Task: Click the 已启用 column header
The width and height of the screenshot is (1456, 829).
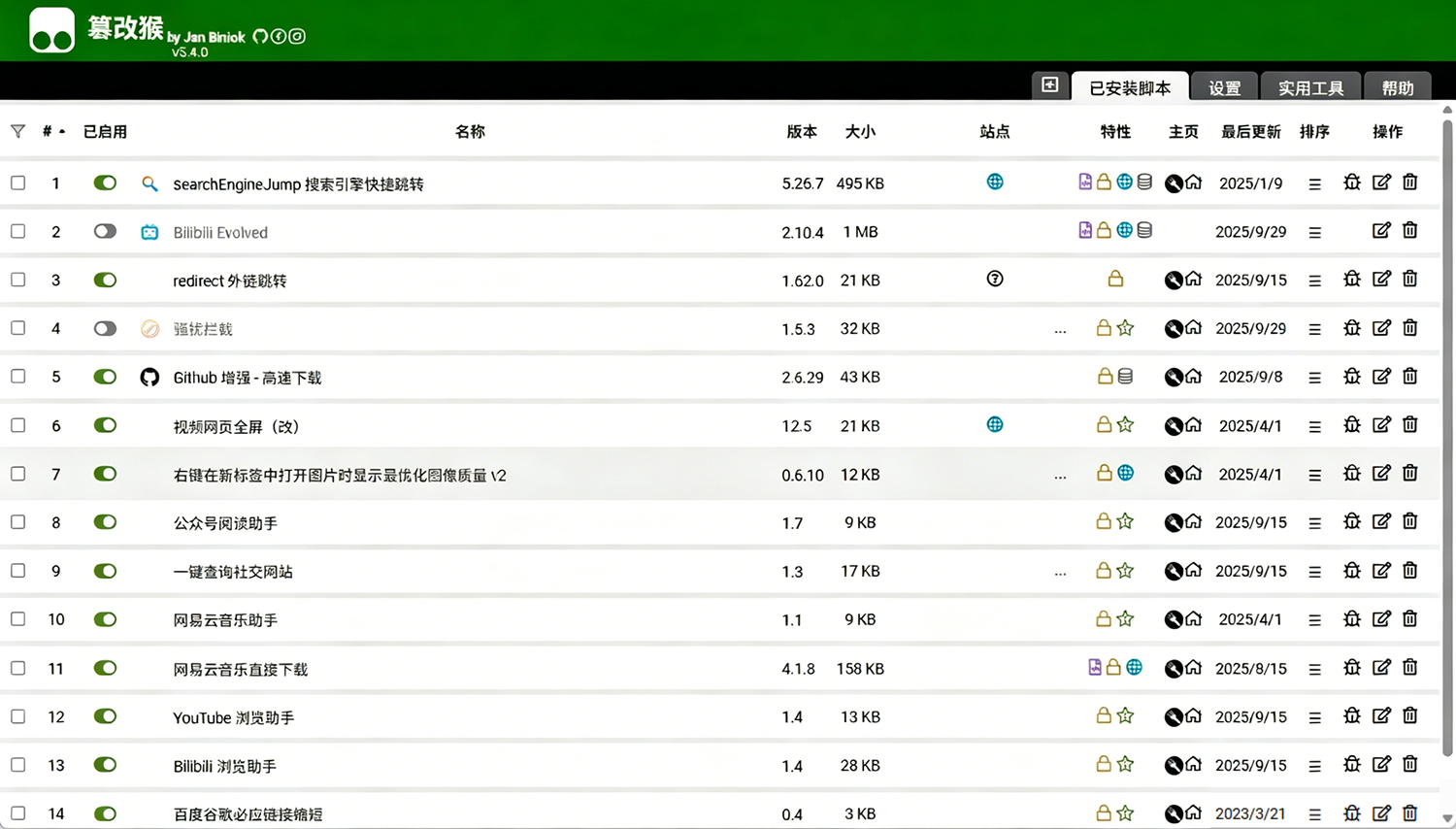Action: (x=105, y=131)
